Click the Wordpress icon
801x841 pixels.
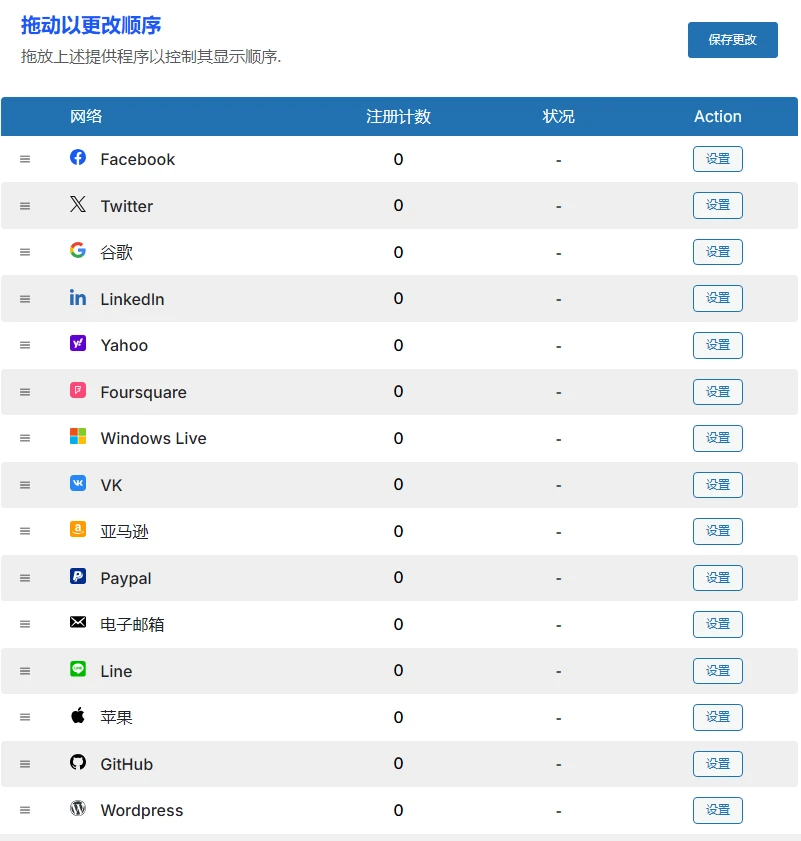(78, 810)
